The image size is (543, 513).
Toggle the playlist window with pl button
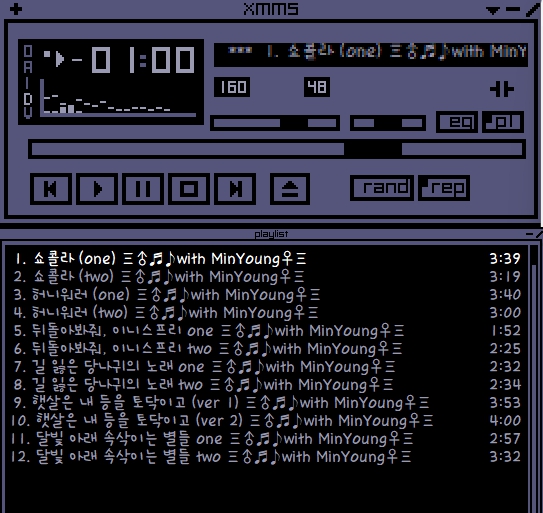[503, 122]
